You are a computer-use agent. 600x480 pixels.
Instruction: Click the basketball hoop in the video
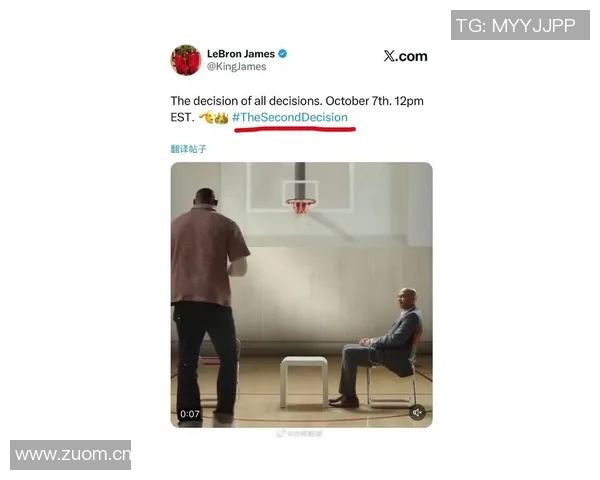point(301,206)
